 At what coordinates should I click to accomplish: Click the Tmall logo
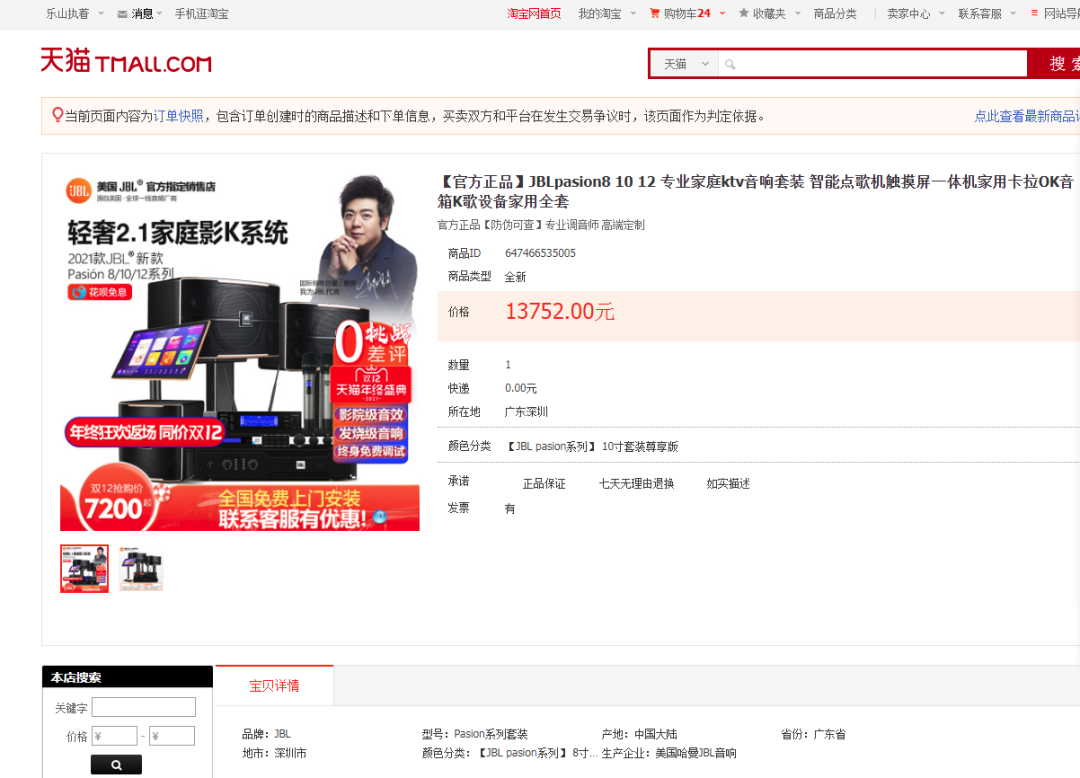pos(125,61)
